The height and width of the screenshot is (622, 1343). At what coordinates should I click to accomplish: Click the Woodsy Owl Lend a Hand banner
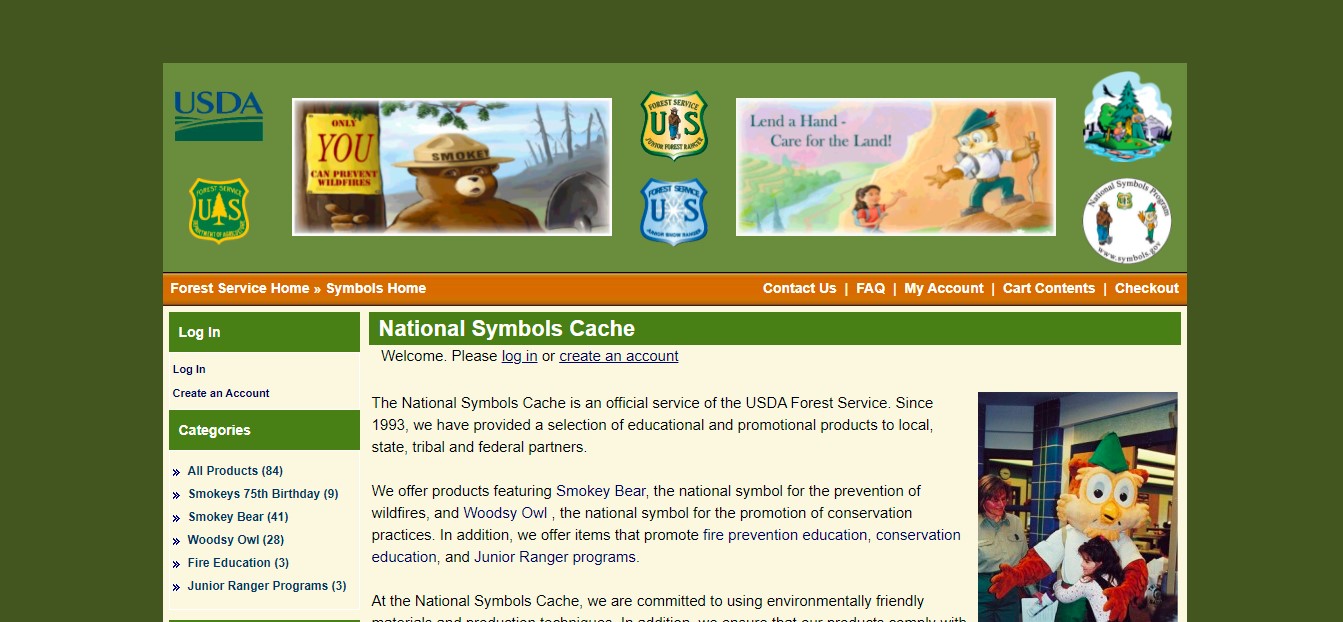[x=896, y=167]
